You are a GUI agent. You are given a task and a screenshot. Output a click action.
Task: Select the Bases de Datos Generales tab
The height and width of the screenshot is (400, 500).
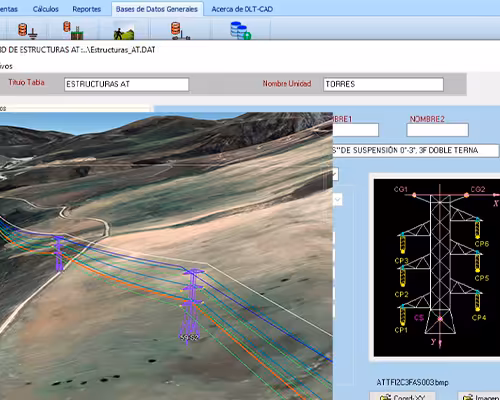(x=157, y=9)
